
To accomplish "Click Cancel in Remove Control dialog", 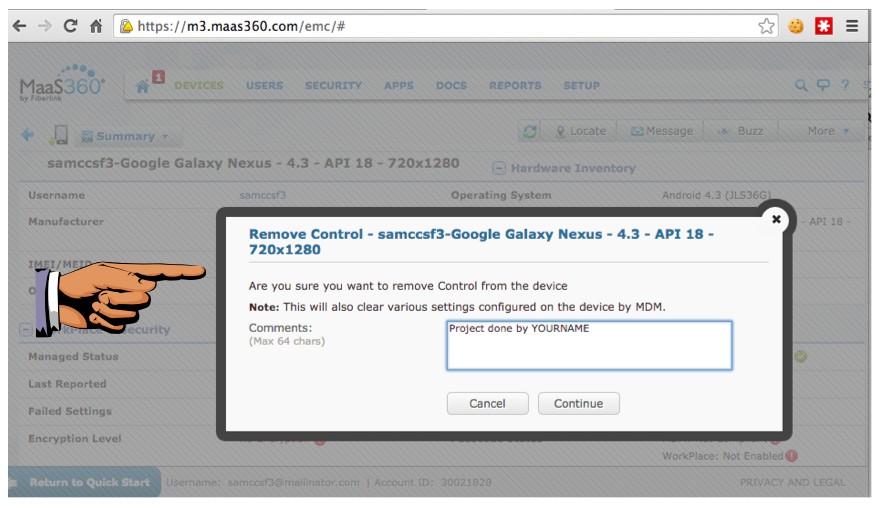I will coord(487,404).
